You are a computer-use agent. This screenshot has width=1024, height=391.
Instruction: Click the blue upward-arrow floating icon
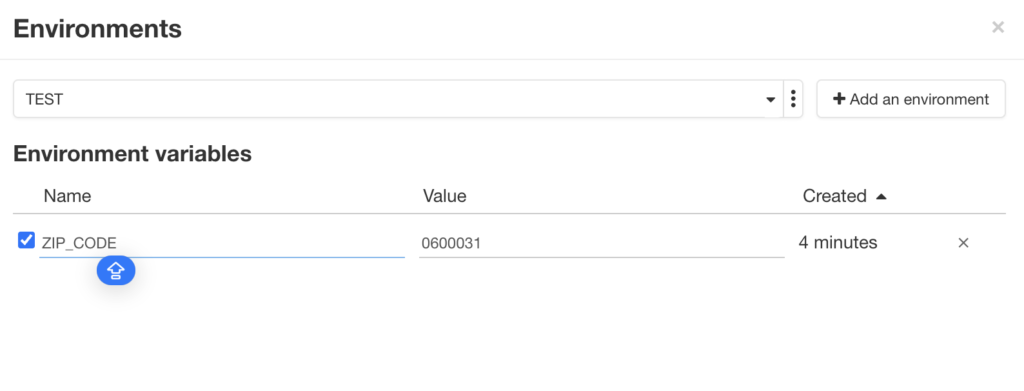coord(116,270)
